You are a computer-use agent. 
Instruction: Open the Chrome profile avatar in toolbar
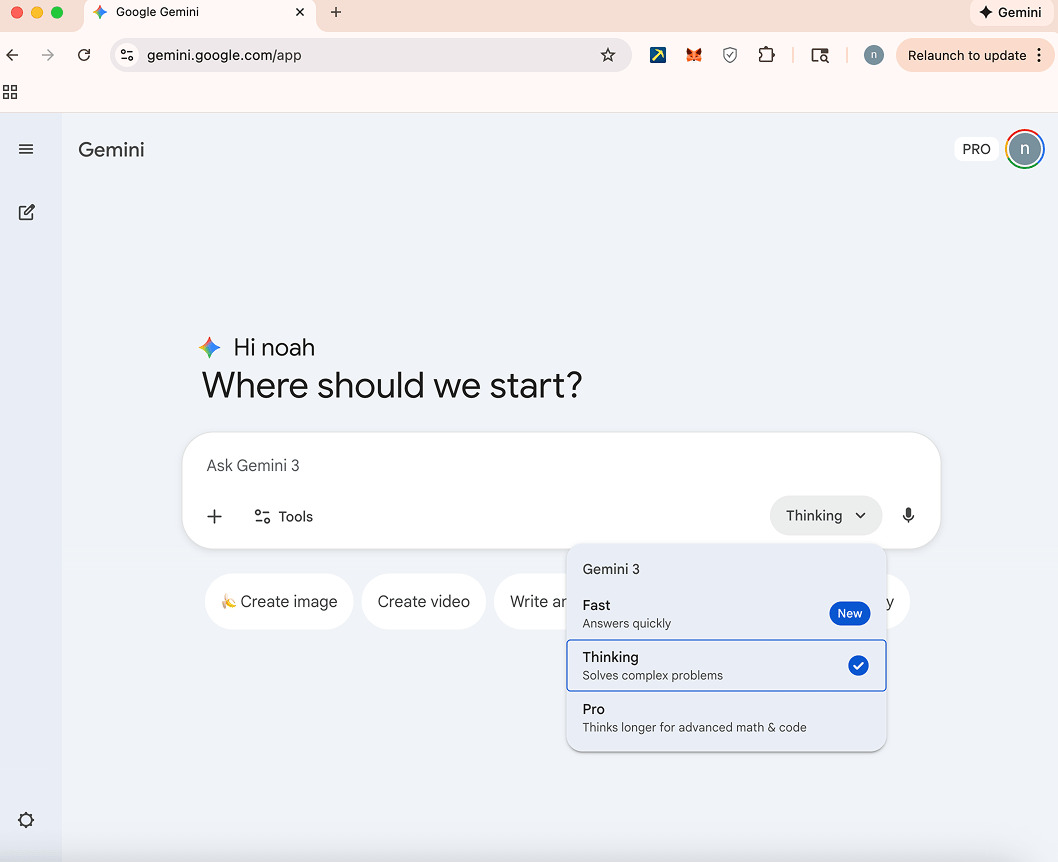click(874, 55)
